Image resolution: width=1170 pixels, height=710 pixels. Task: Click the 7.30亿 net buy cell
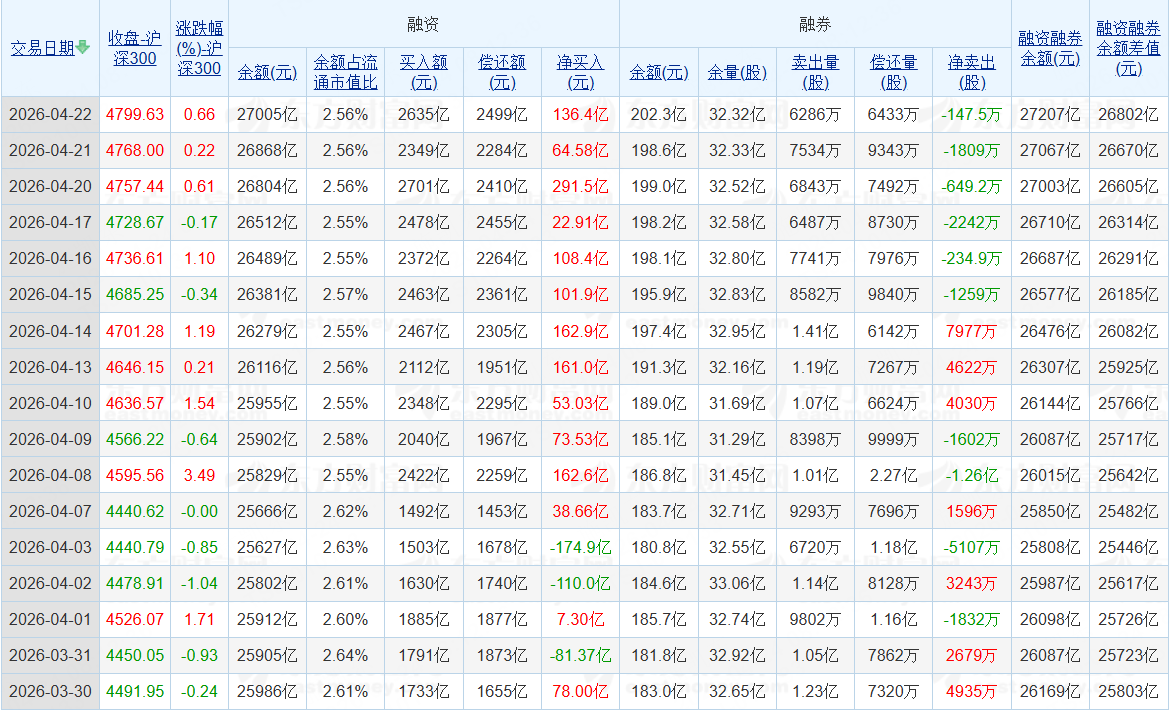point(581,619)
